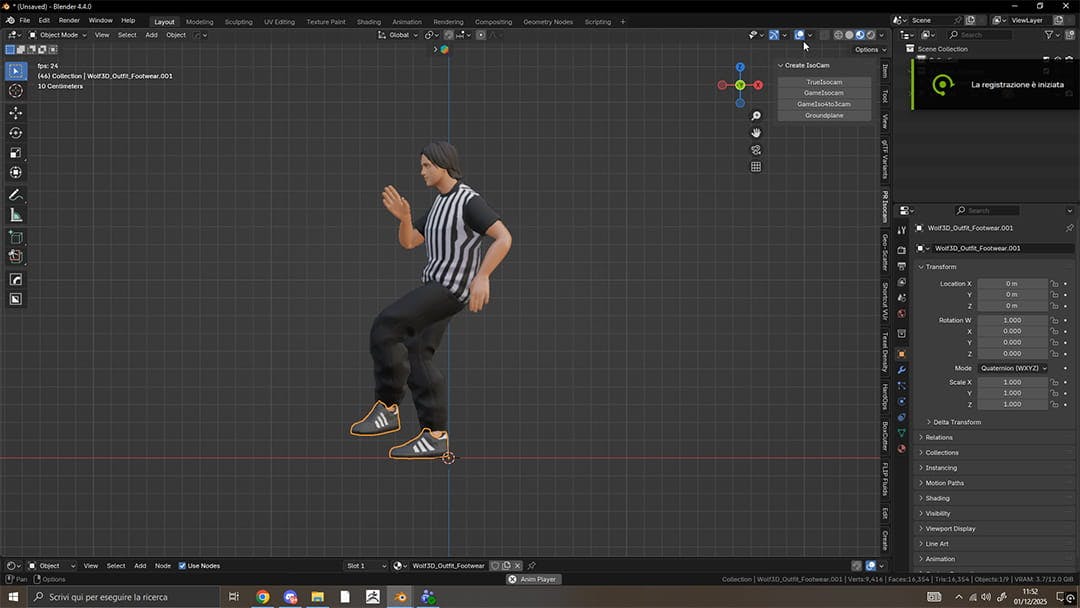Click the zoom magnifier viewport gizmo
Screen dimensions: 1080x608
pos(756,116)
